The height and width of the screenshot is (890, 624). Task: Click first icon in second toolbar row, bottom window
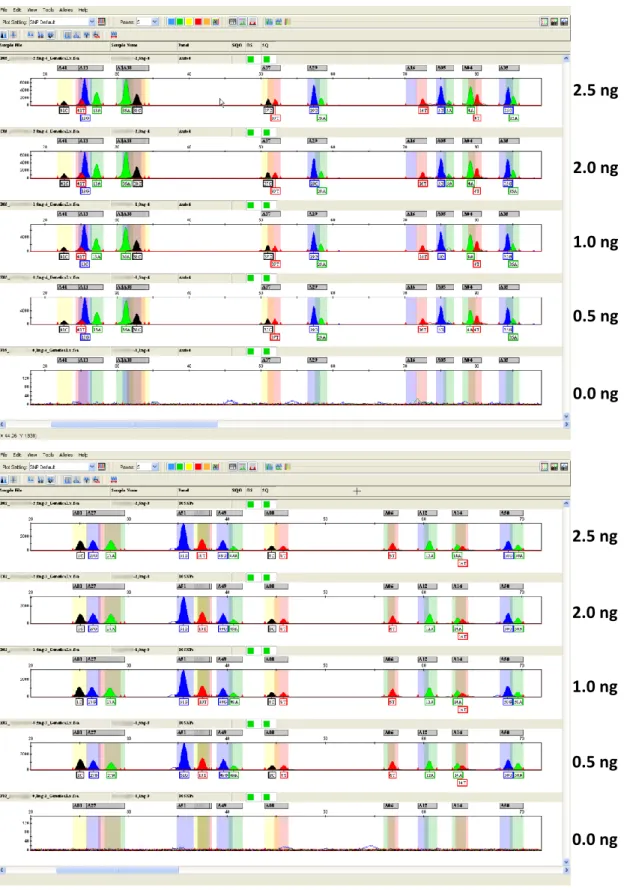(x=4, y=480)
